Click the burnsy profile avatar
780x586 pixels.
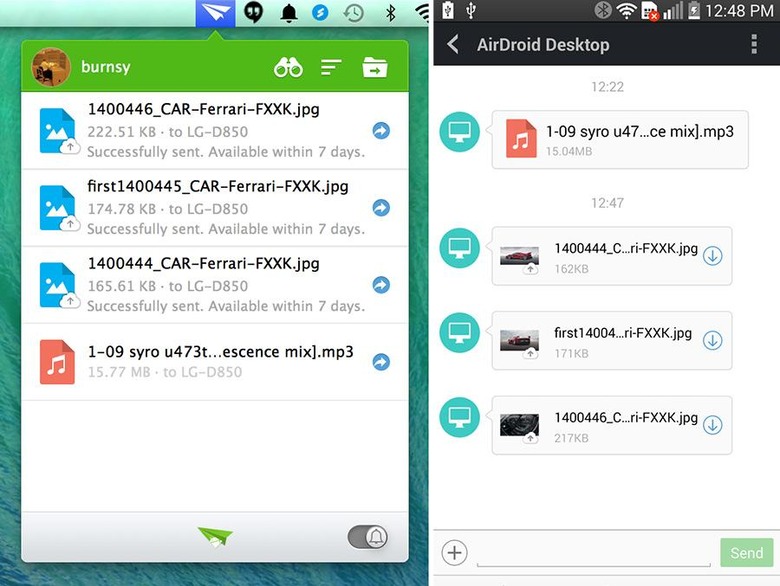tap(50, 67)
